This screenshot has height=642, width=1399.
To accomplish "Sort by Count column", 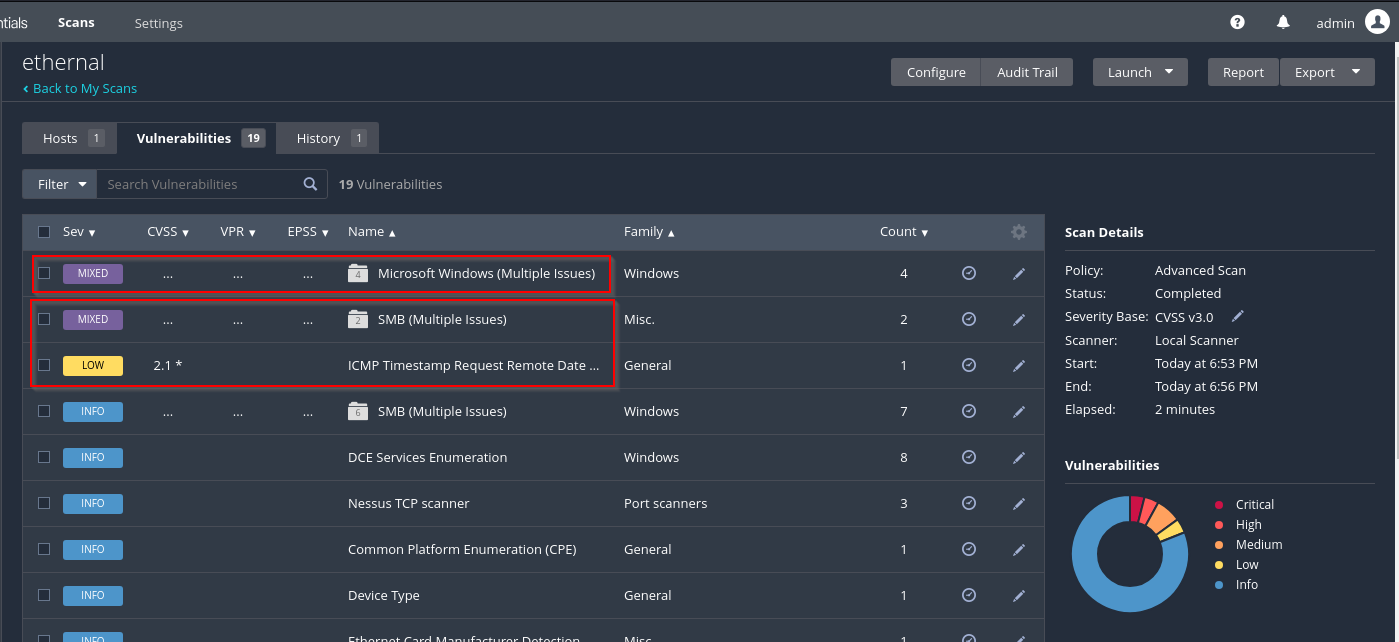I will (x=904, y=232).
